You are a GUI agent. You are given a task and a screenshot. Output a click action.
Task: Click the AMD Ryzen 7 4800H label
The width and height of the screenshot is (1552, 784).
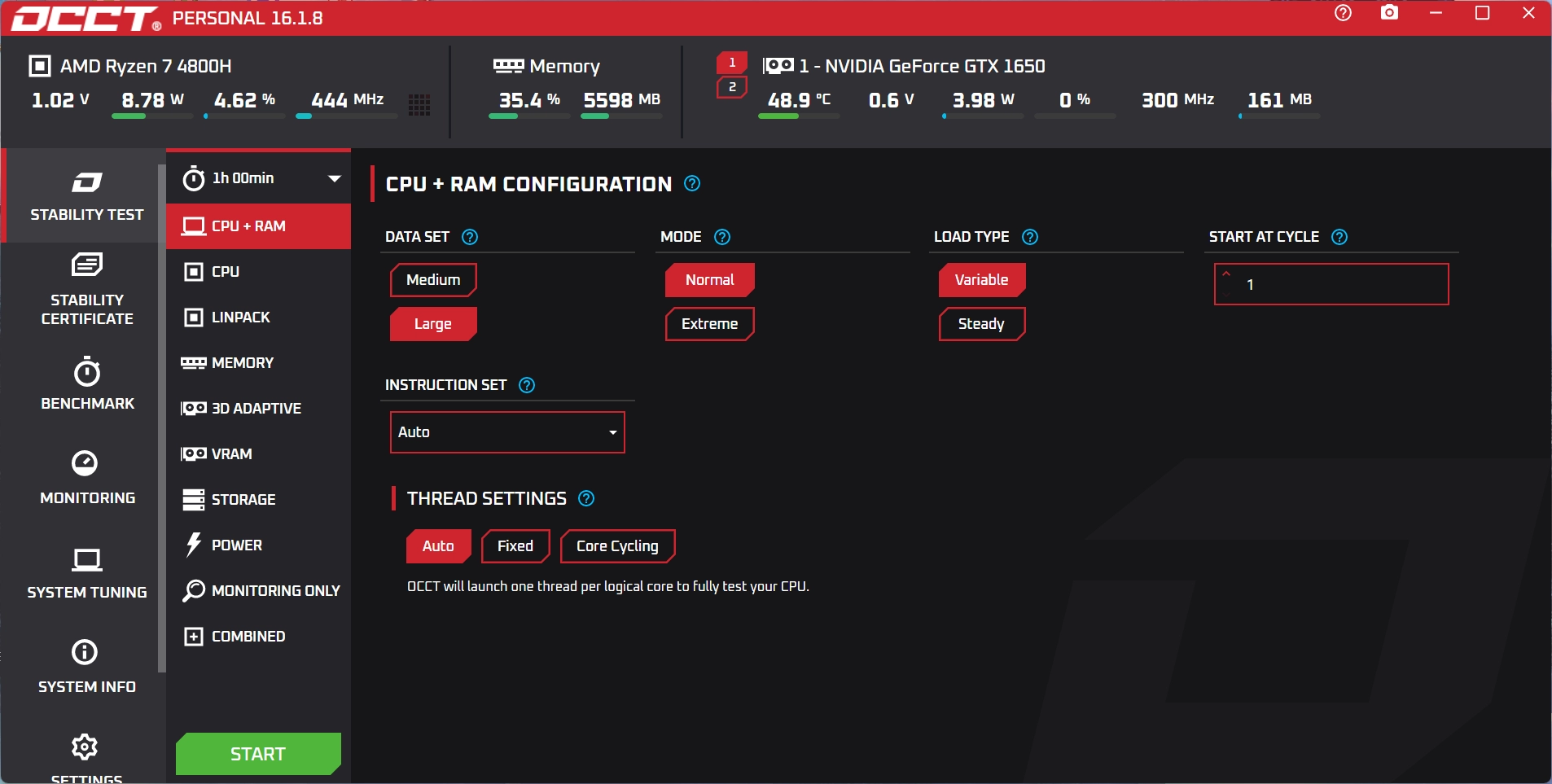pyautogui.click(x=146, y=66)
